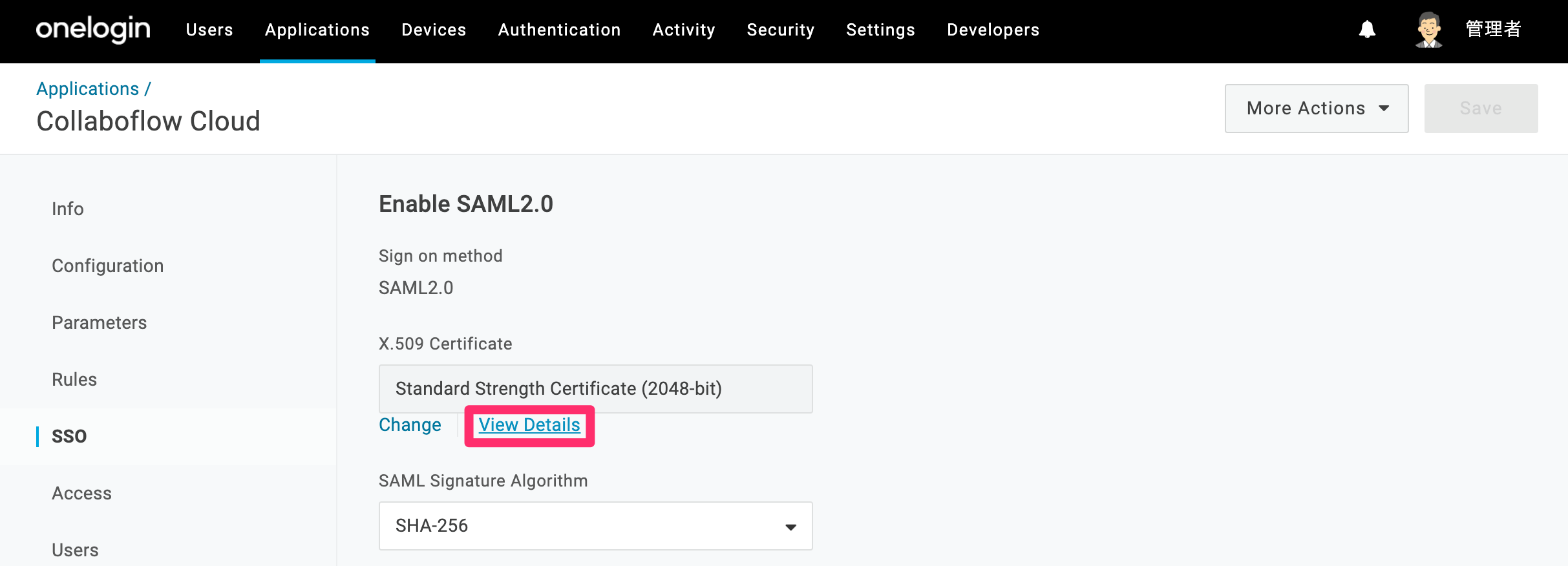The width and height of the screenshot is (1568, 566).
Task: Expand the SAML Signature Algorithm dropdown
Action: click(x=596, y=526)
